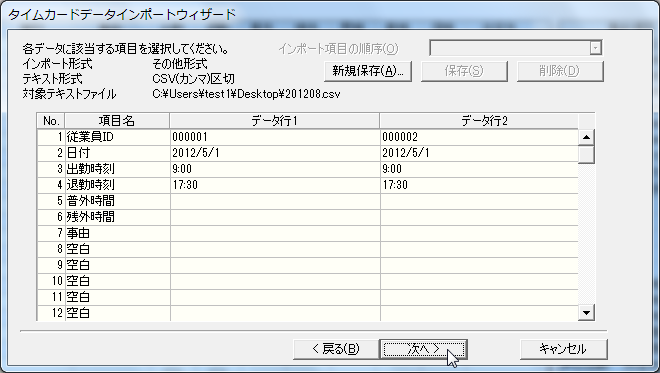Click the 次へ > button
The height and width of the screenshot is (373, 660).
point(423,349)
